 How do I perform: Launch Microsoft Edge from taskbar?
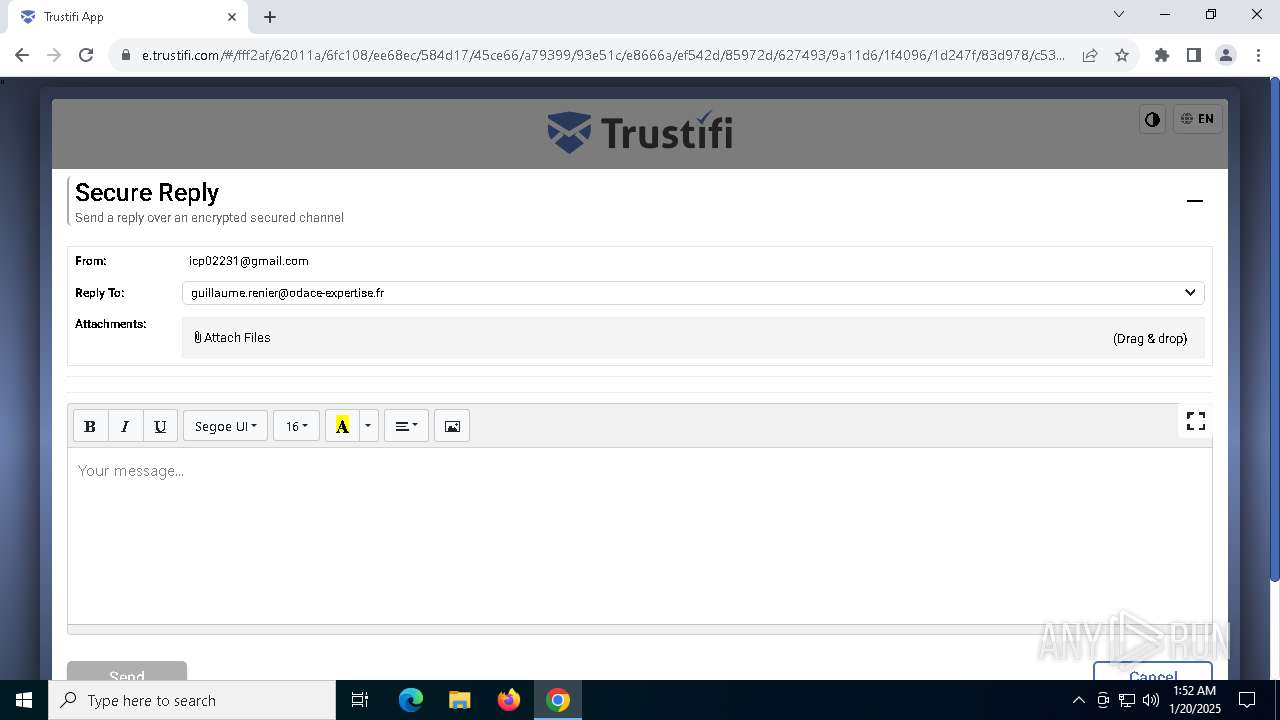(411, 700)
